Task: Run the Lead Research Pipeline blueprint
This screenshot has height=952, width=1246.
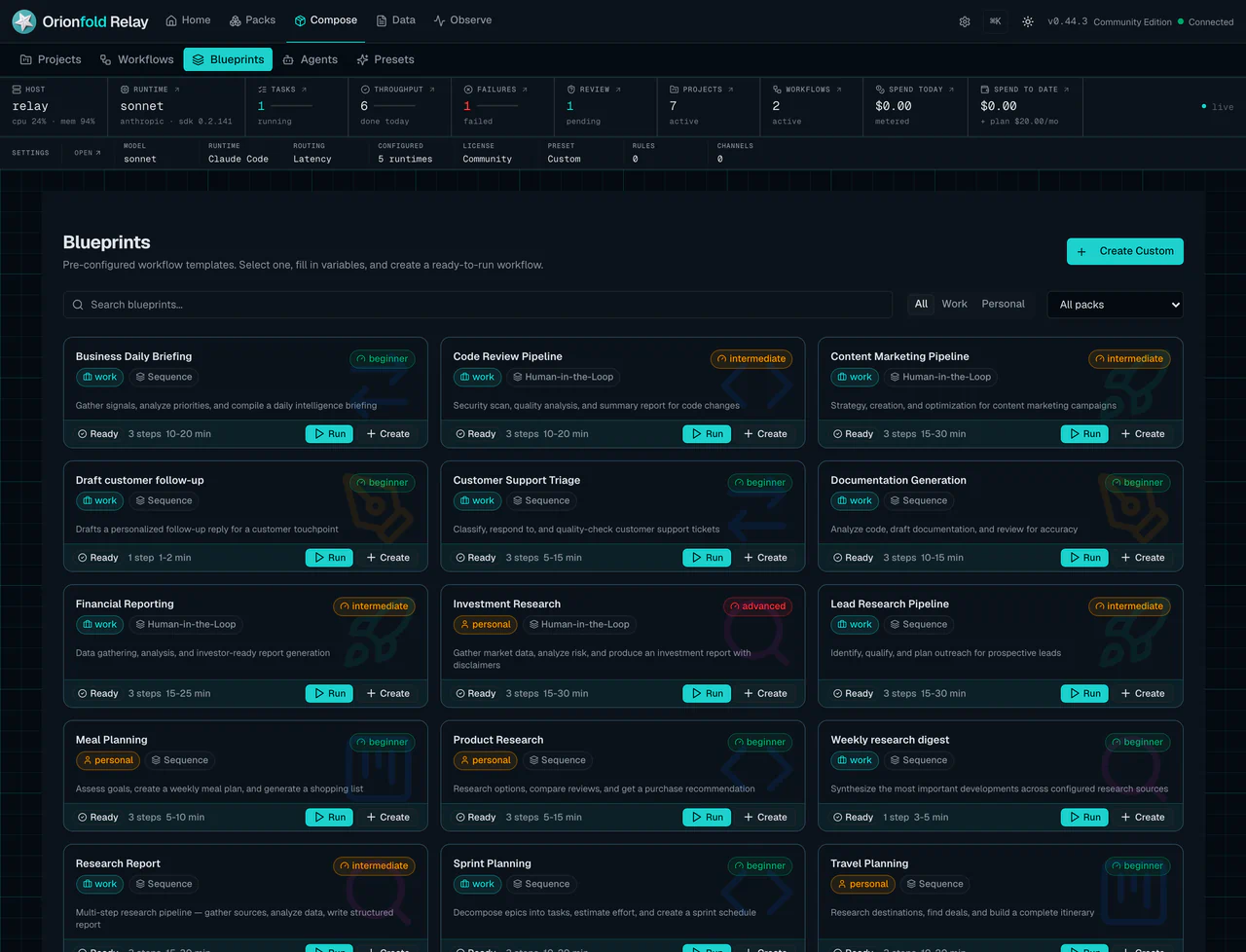Action: pyautogui.click(x=1084, y=694)
